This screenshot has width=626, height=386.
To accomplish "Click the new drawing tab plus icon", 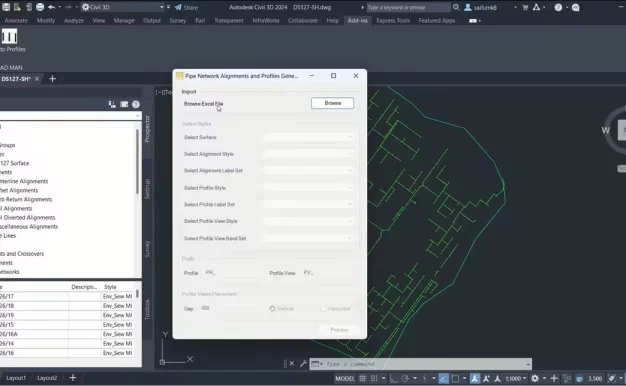I will pos(52,79).
